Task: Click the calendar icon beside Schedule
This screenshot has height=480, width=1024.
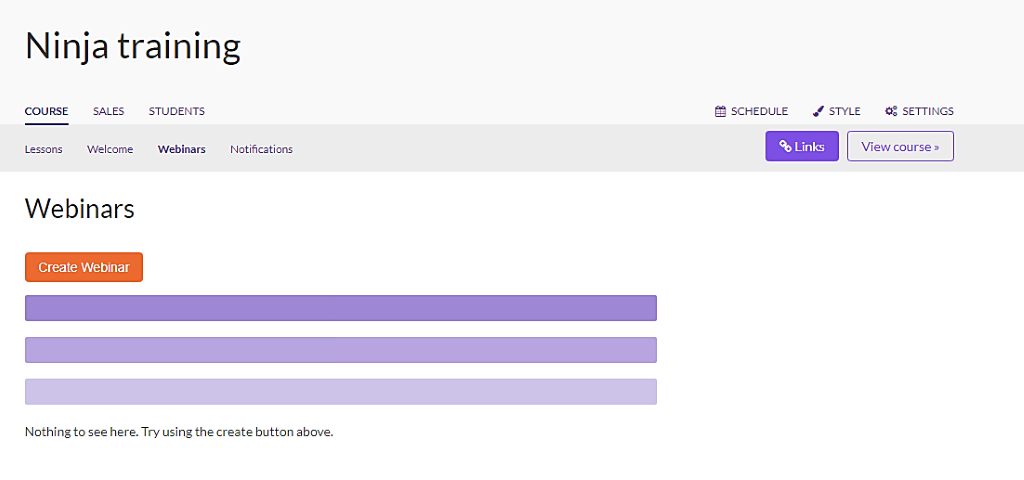Action: pos(720,111)
